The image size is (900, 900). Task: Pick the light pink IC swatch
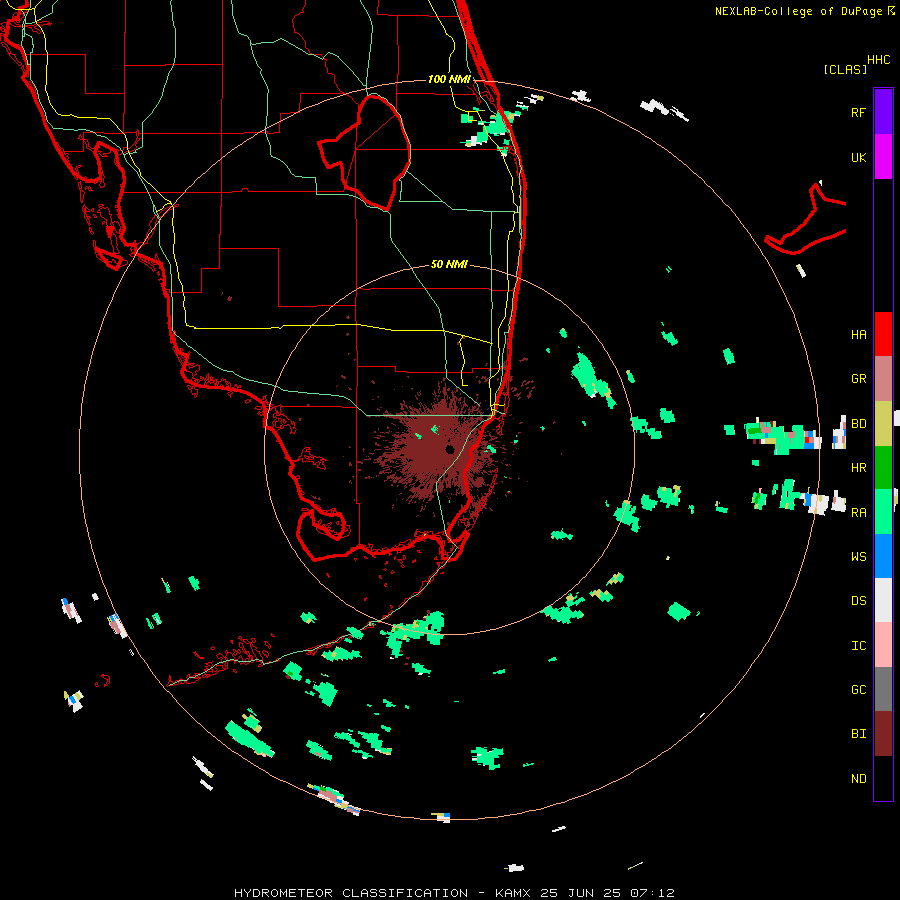883,645
